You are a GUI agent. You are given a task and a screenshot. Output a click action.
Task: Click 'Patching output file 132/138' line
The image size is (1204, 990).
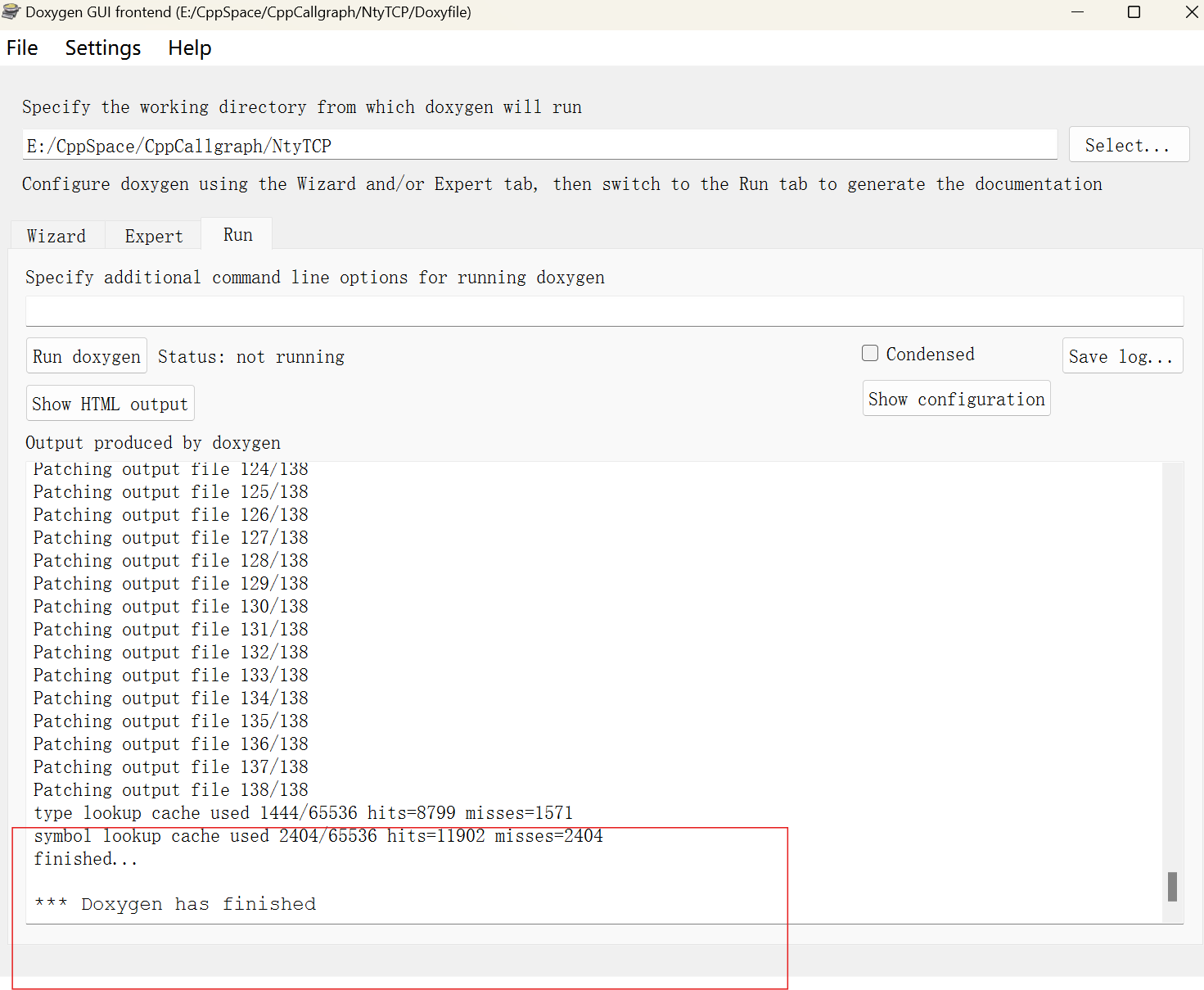171,652
